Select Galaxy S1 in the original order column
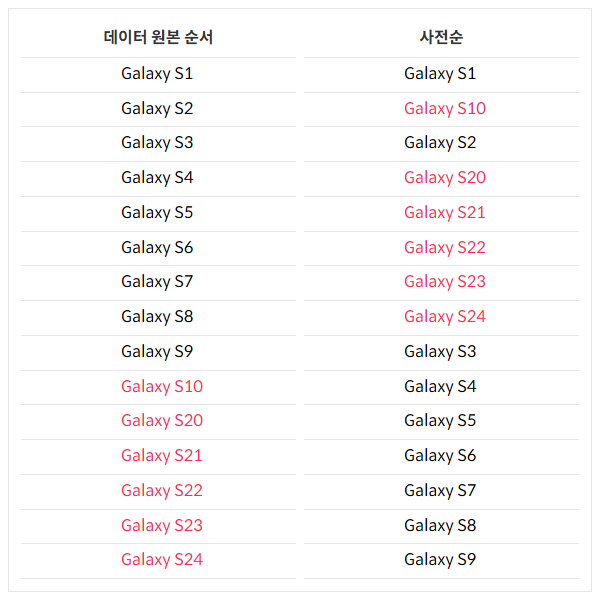This screenshot has width=600, height=600. 157,73
